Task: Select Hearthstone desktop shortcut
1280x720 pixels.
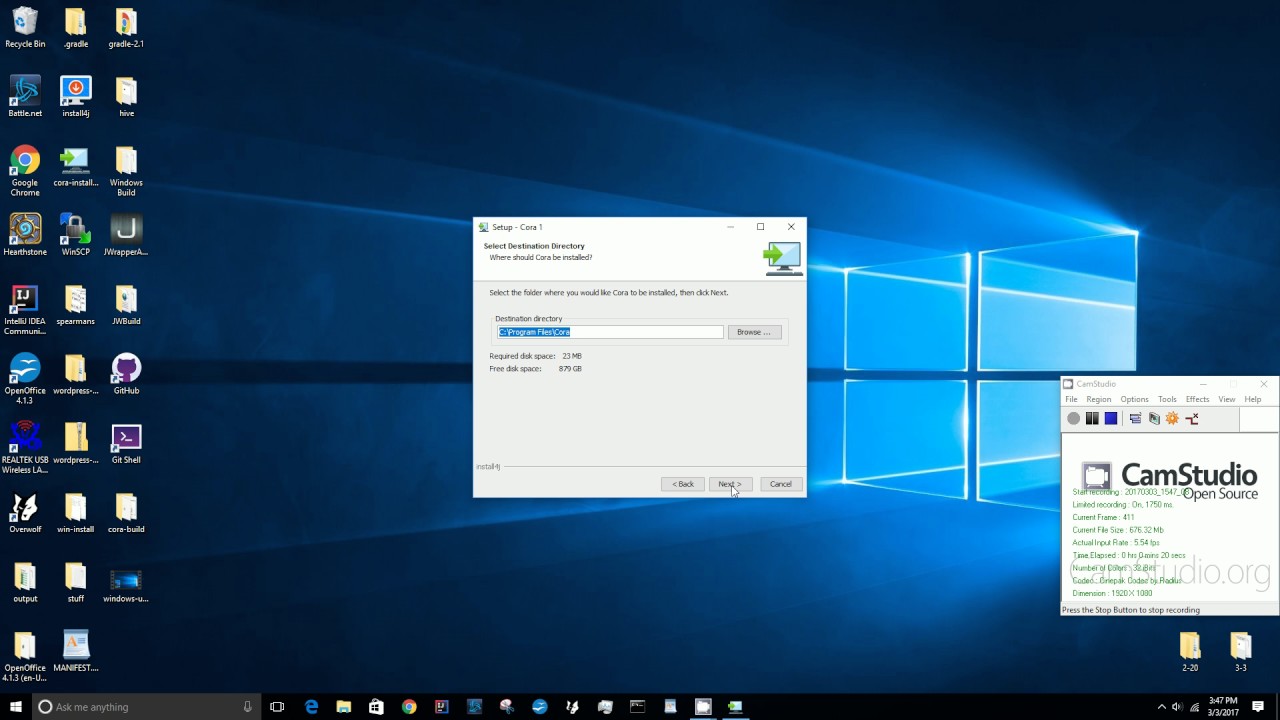Action: pos(25,235)
